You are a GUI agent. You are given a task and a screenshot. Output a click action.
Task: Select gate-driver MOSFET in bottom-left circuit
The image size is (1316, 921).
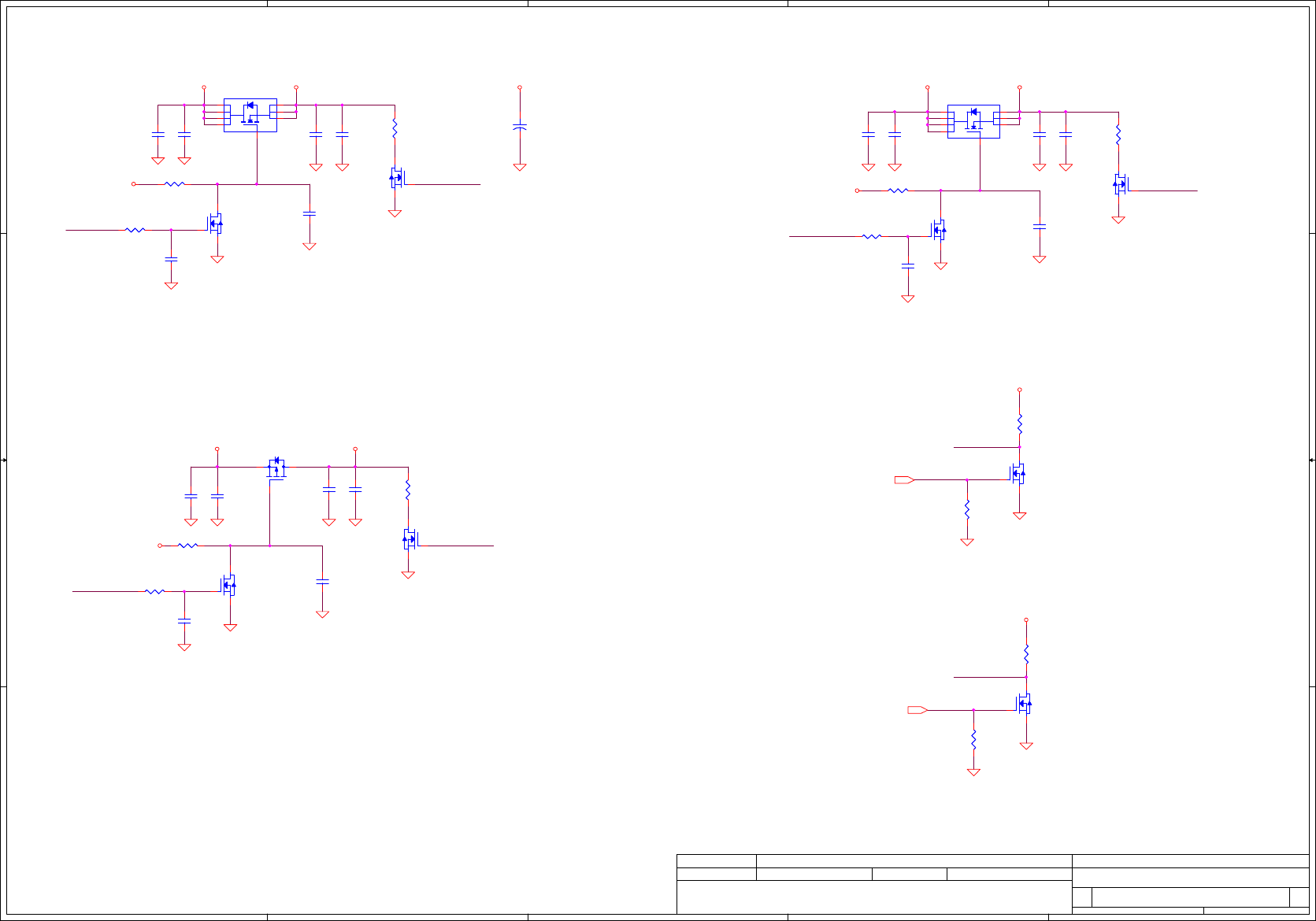228,585
